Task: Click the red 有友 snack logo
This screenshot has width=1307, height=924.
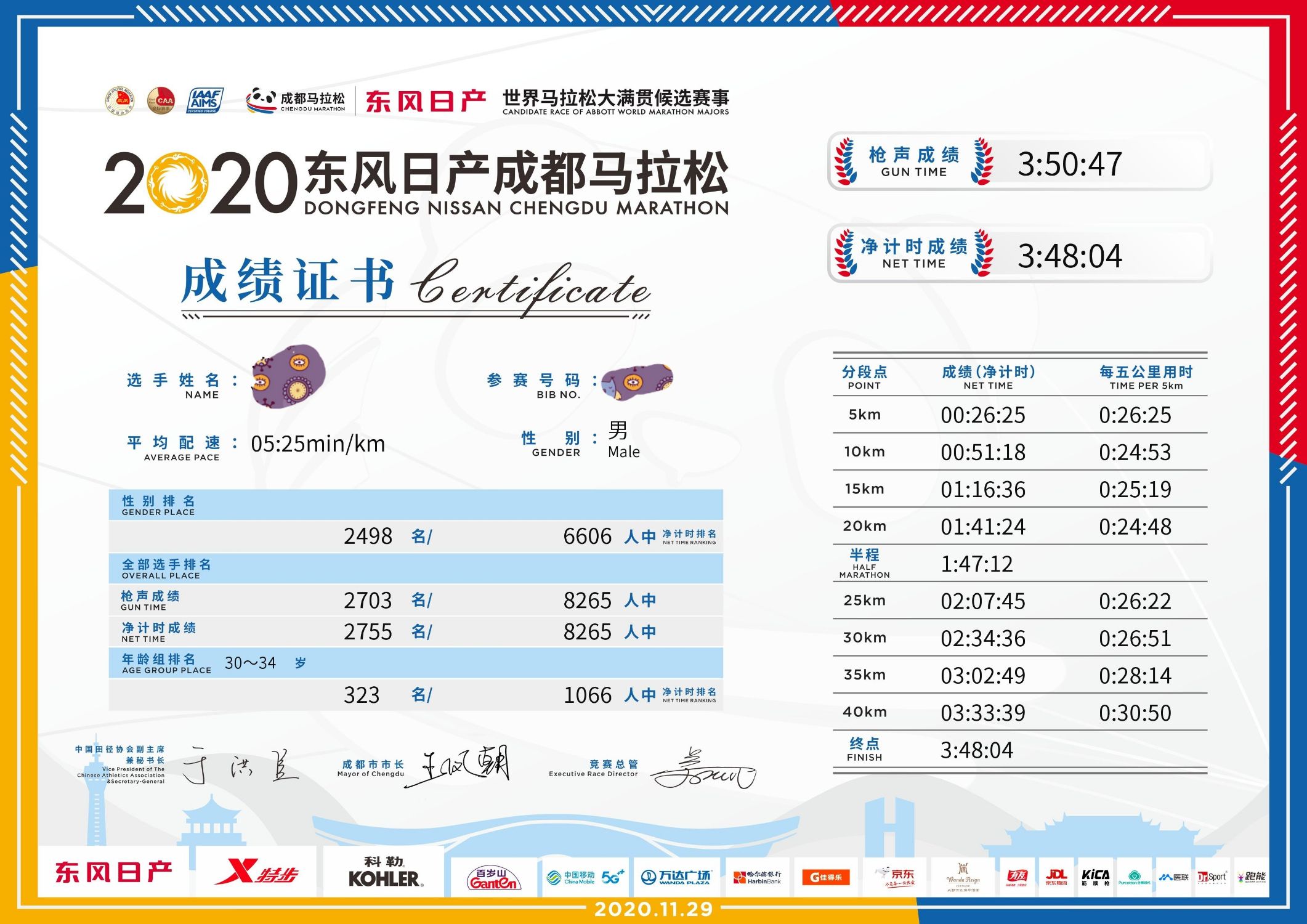Action: click(1016, 876)
